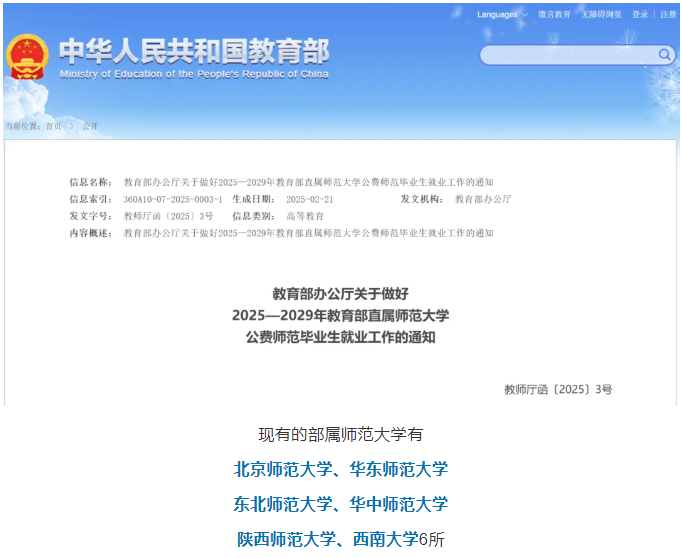Viewport: 682px width, 558px height.
Task: Click the 西南大学 text
Action: pos(385,539)
